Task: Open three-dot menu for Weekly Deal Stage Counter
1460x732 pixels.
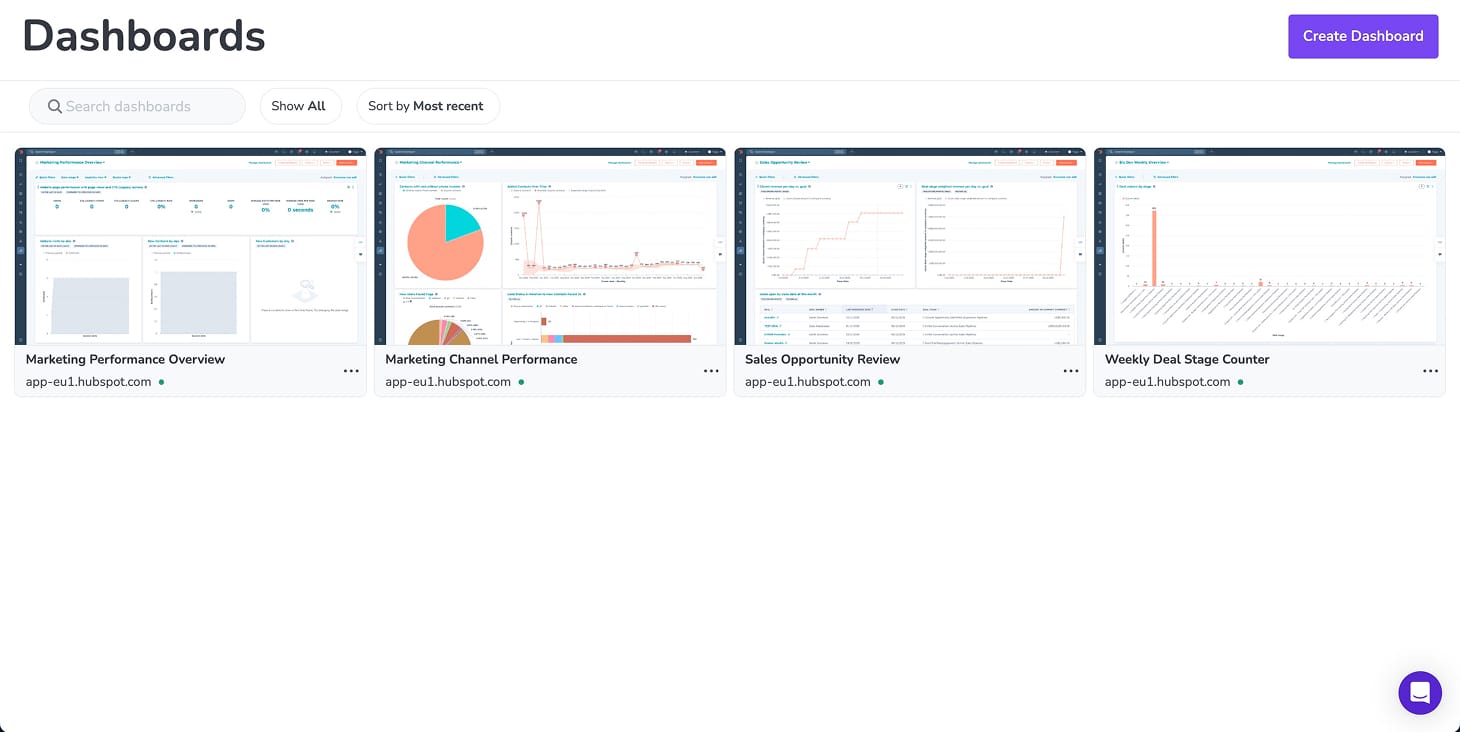Action: click(x=1431, y=371)
